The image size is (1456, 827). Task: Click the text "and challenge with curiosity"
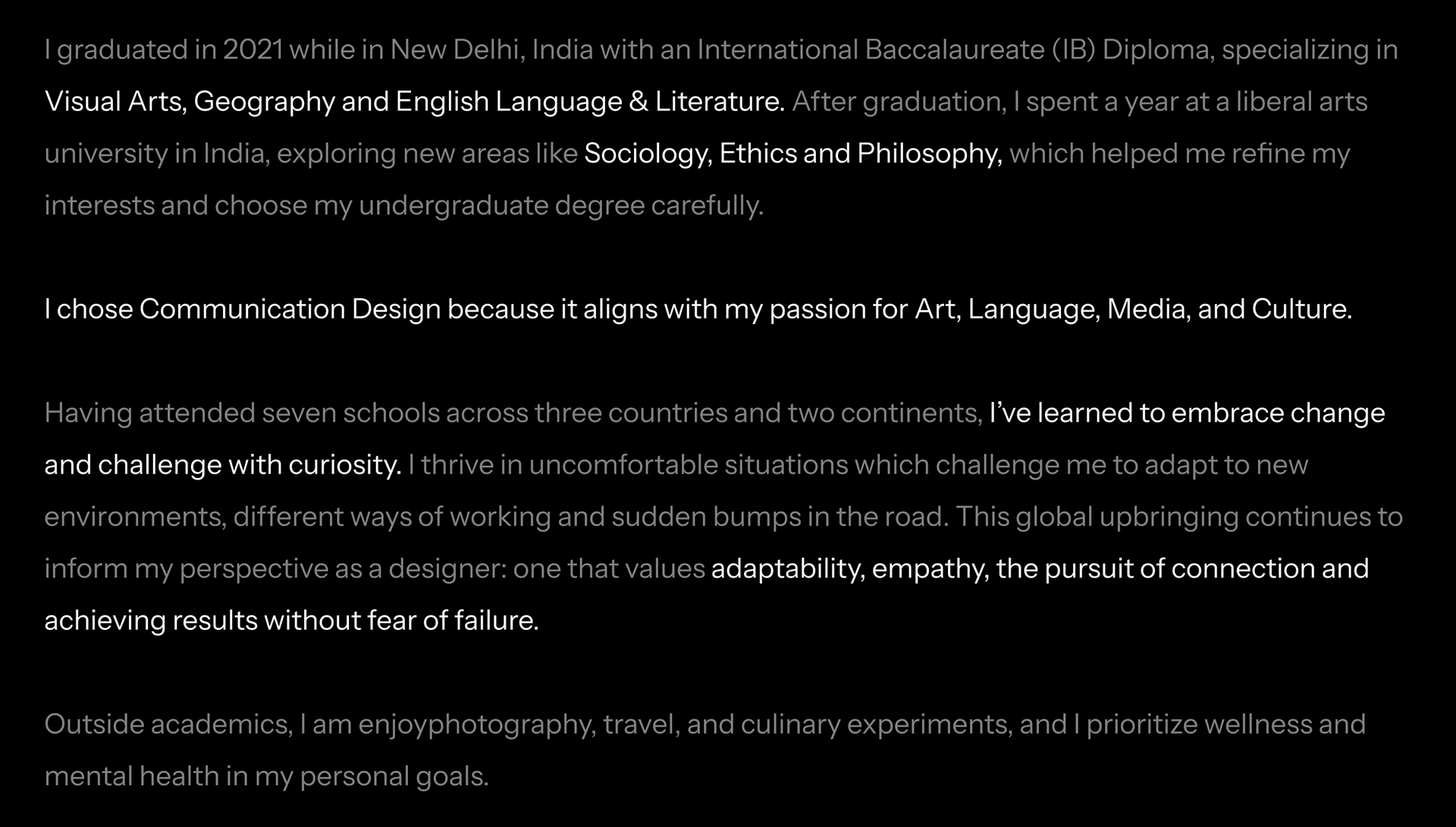tap(222, 465)
